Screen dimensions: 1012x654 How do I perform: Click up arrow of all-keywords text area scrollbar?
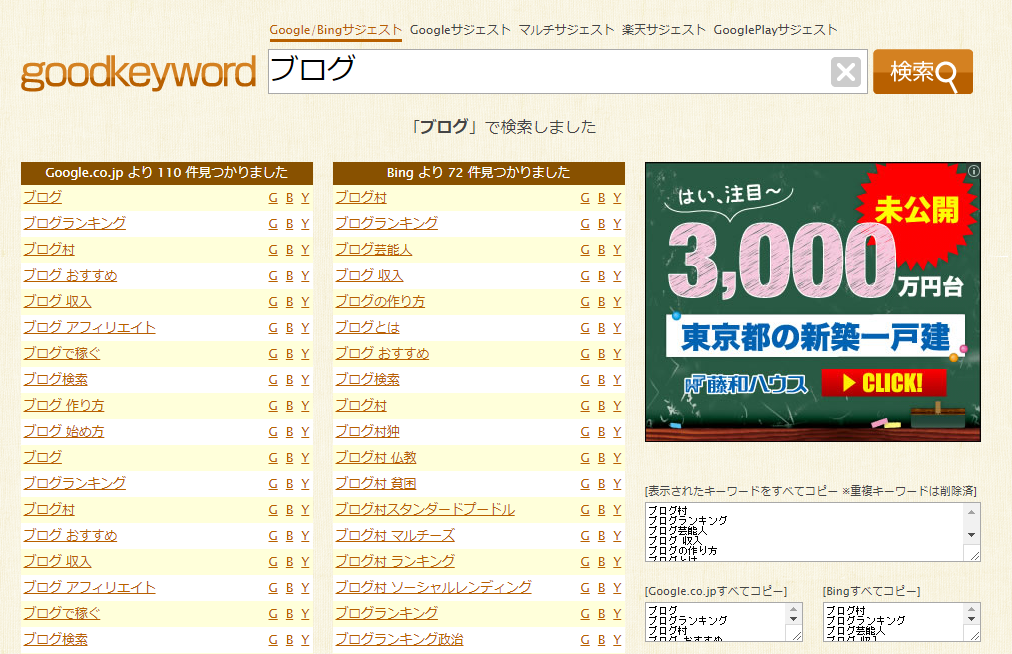tap(971, 512)
